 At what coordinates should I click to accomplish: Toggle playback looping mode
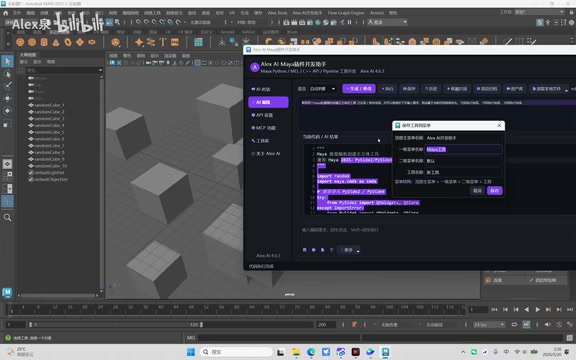coord(514,324)
